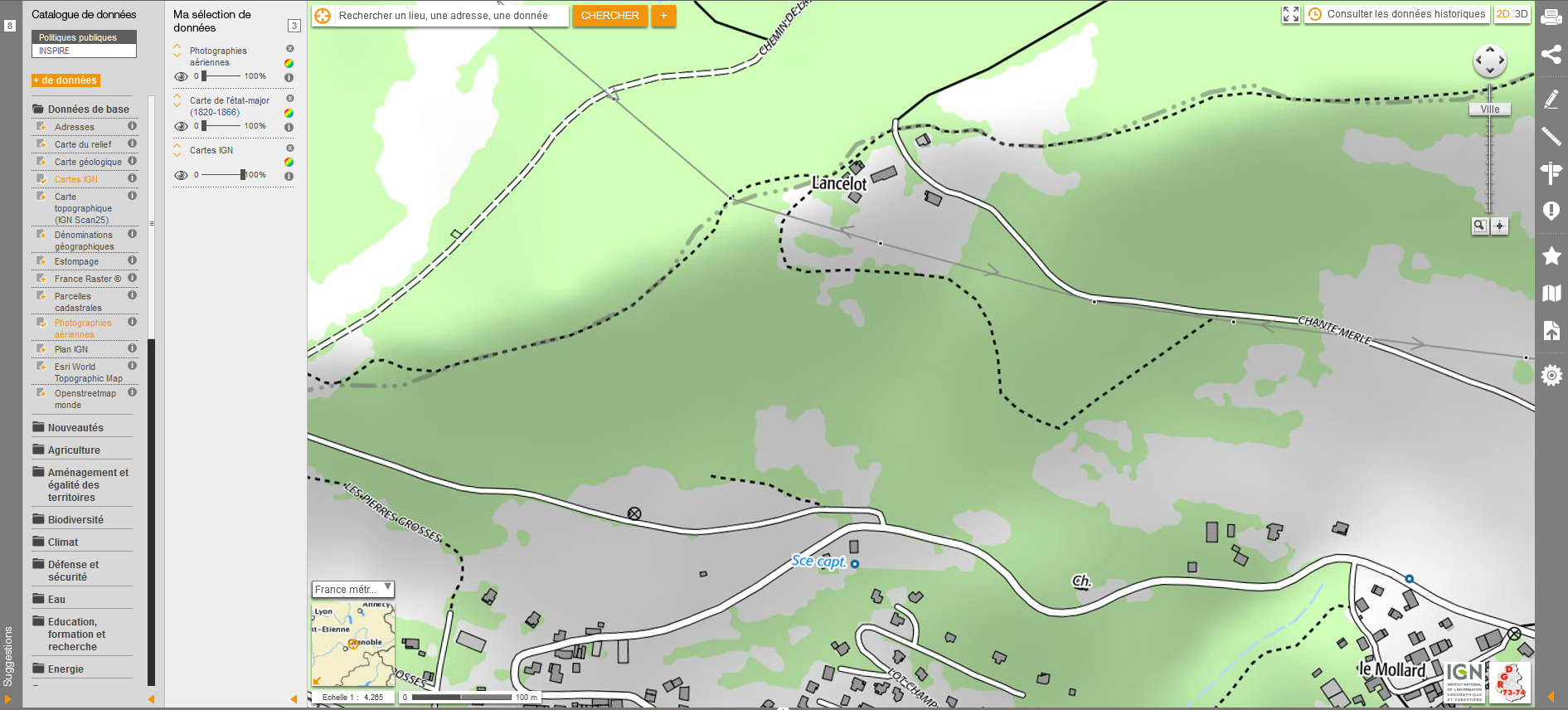Click the CHERCHER search button
Screen dimensions: 1568x710
(x=610, y=16)
